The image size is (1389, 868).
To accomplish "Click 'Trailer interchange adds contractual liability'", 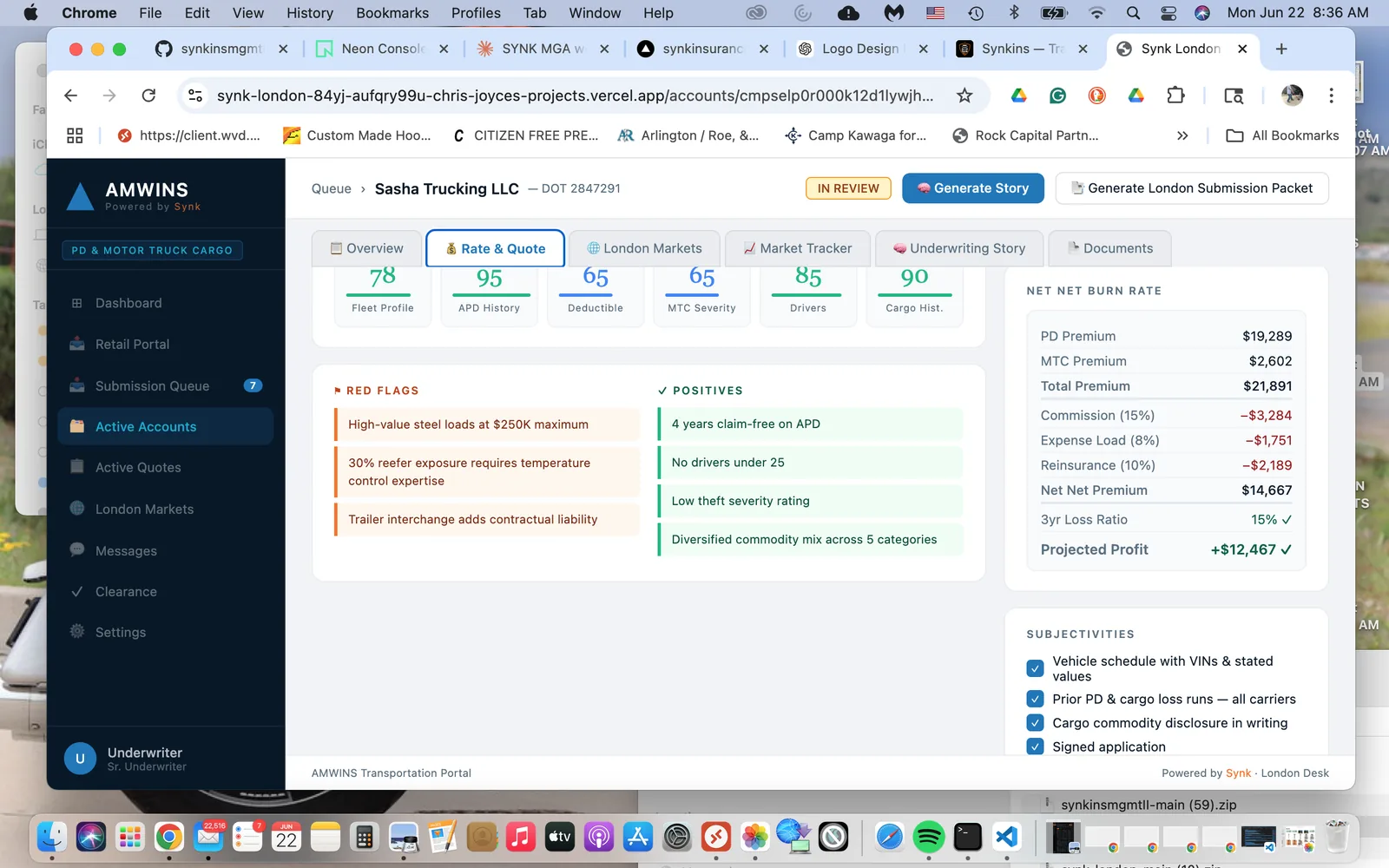I will (x=487, y=519).
